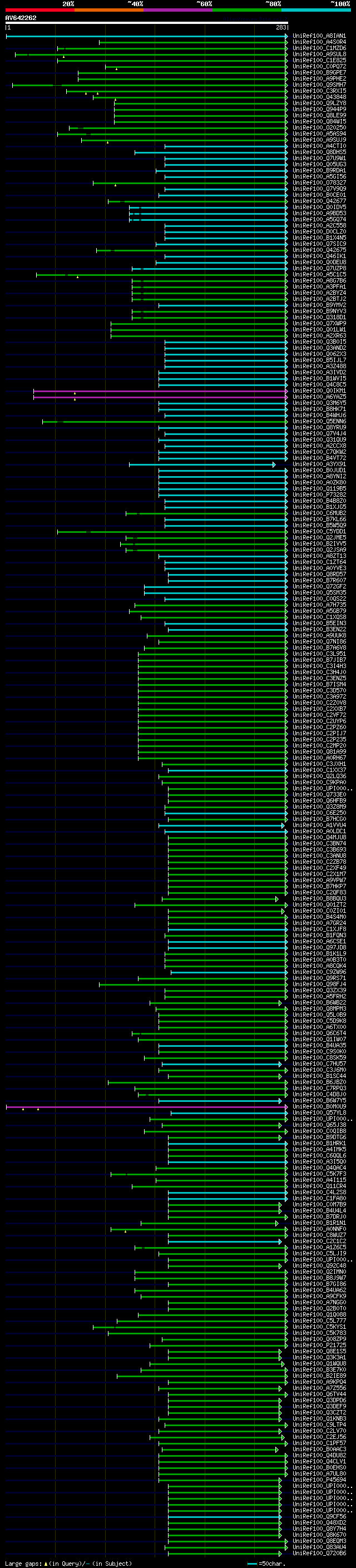Click the red segment of the identity legend
The image size is (356, 1568).
[40, 10]
